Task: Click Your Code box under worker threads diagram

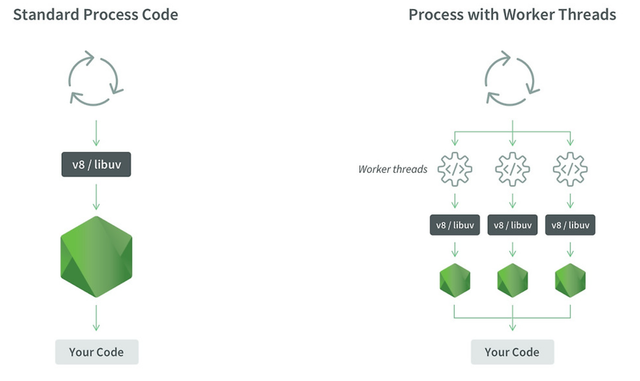Action: point(512,352)
